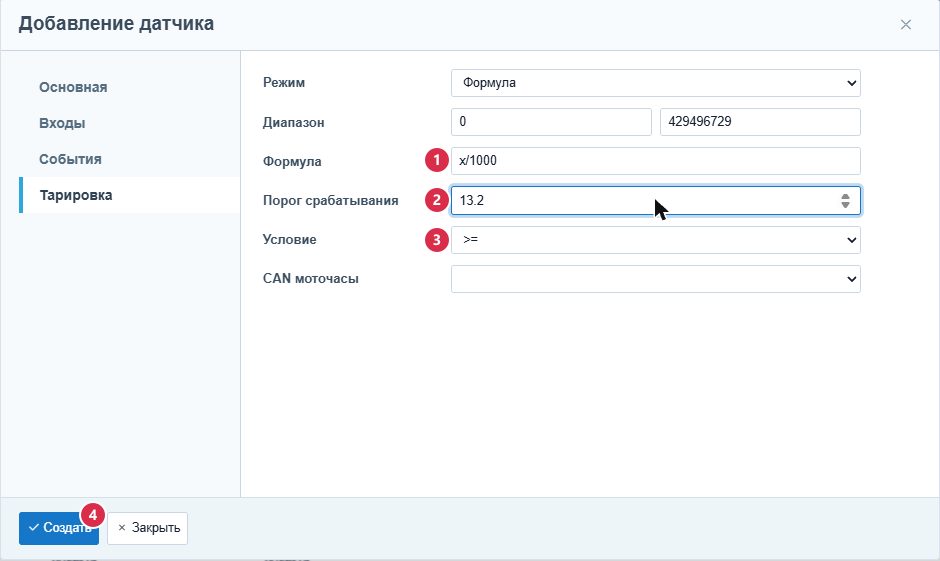Open the Основная tab
The image size is (940, 561).
click(73, 88)
